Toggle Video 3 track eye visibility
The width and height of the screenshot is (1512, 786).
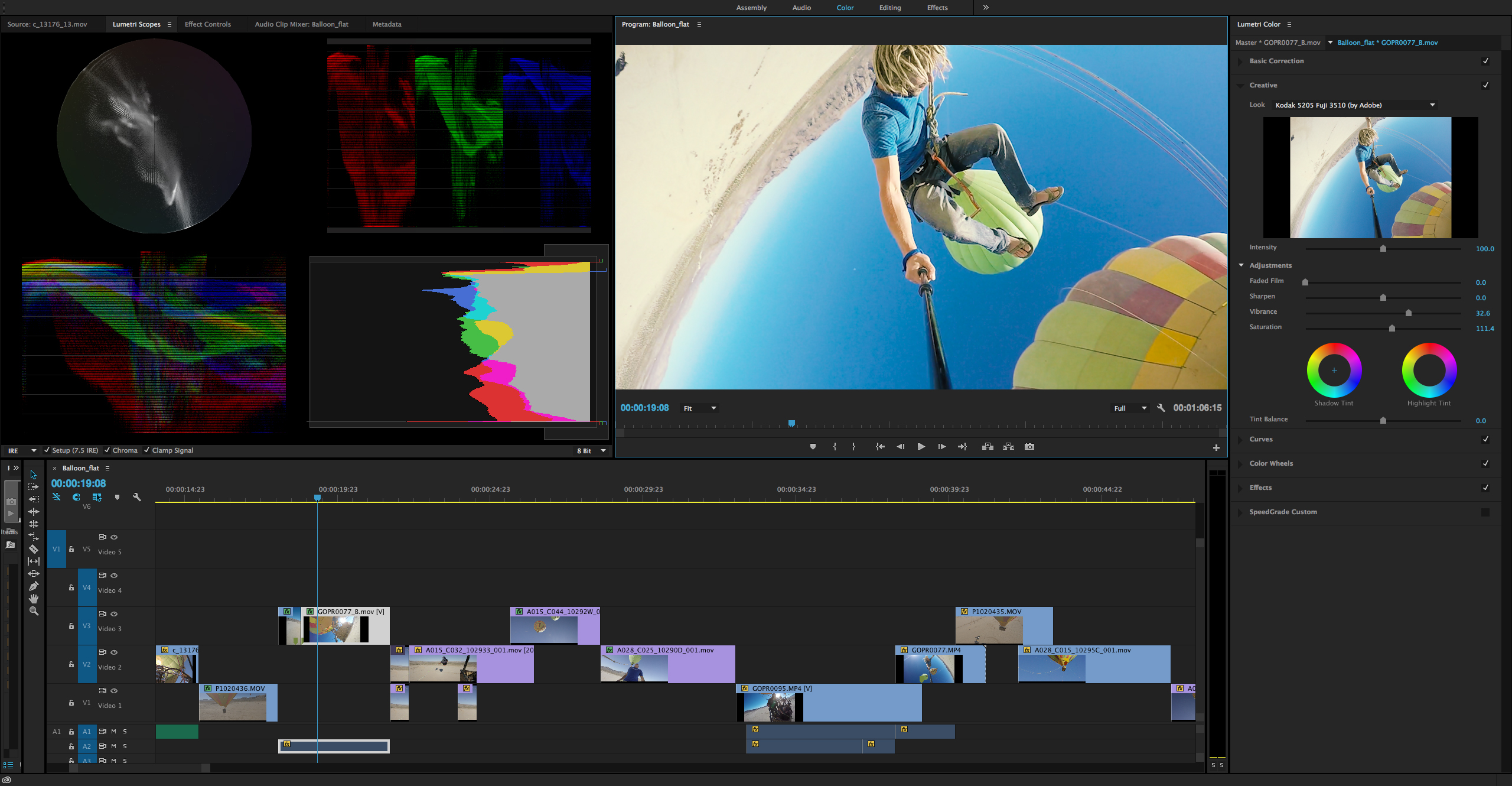click(x=114, y=614)
